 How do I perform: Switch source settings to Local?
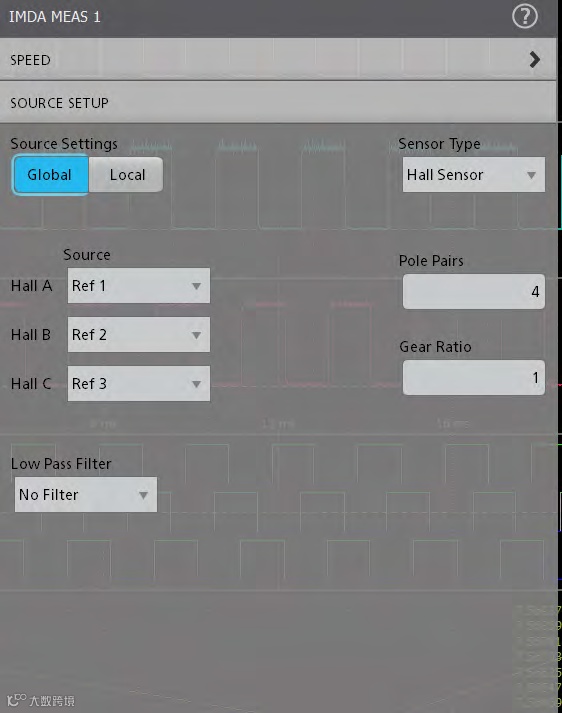click(126, 175)
